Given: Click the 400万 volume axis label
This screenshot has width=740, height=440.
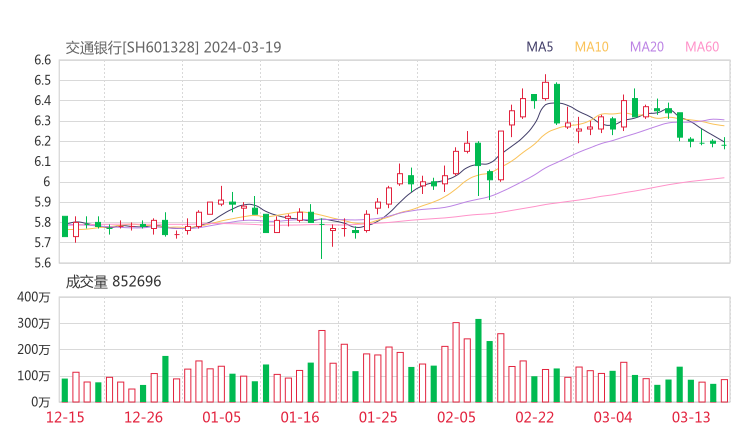Looking at the screenshot, I should pos(33,297).
